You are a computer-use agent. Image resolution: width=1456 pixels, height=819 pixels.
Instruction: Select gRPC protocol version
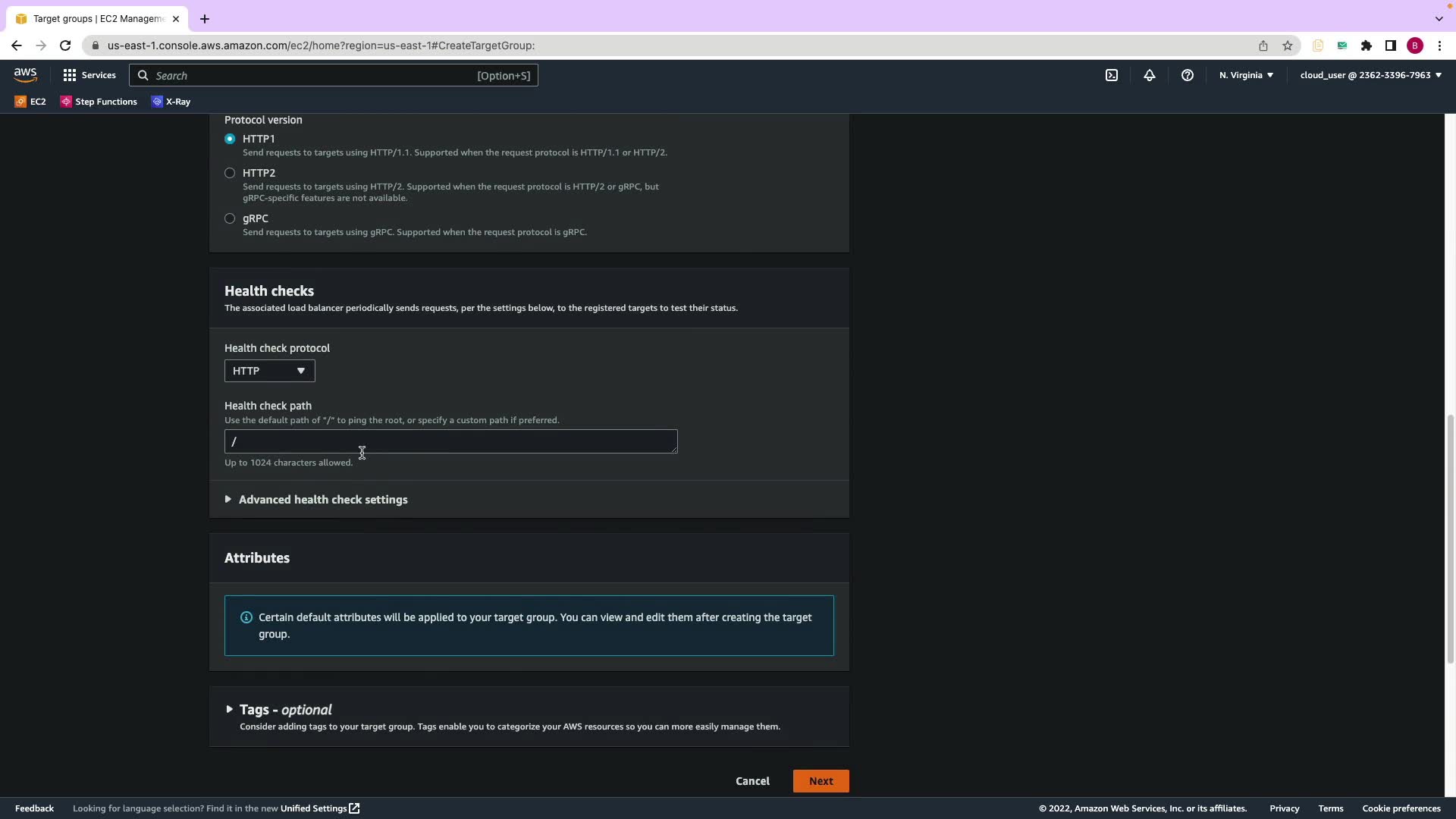click(x=230, y=218)
